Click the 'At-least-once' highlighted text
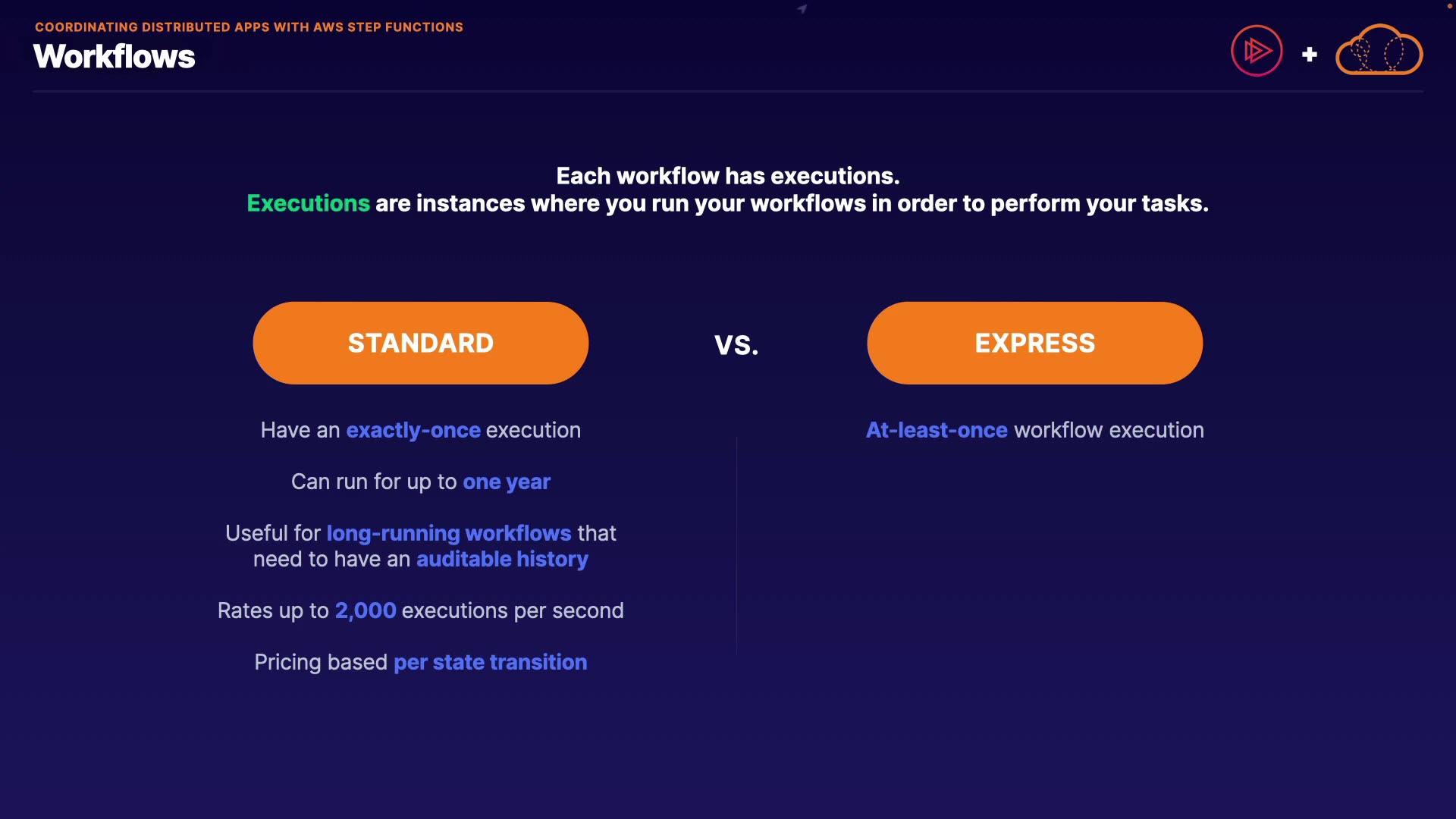 (x=937, y=430)
